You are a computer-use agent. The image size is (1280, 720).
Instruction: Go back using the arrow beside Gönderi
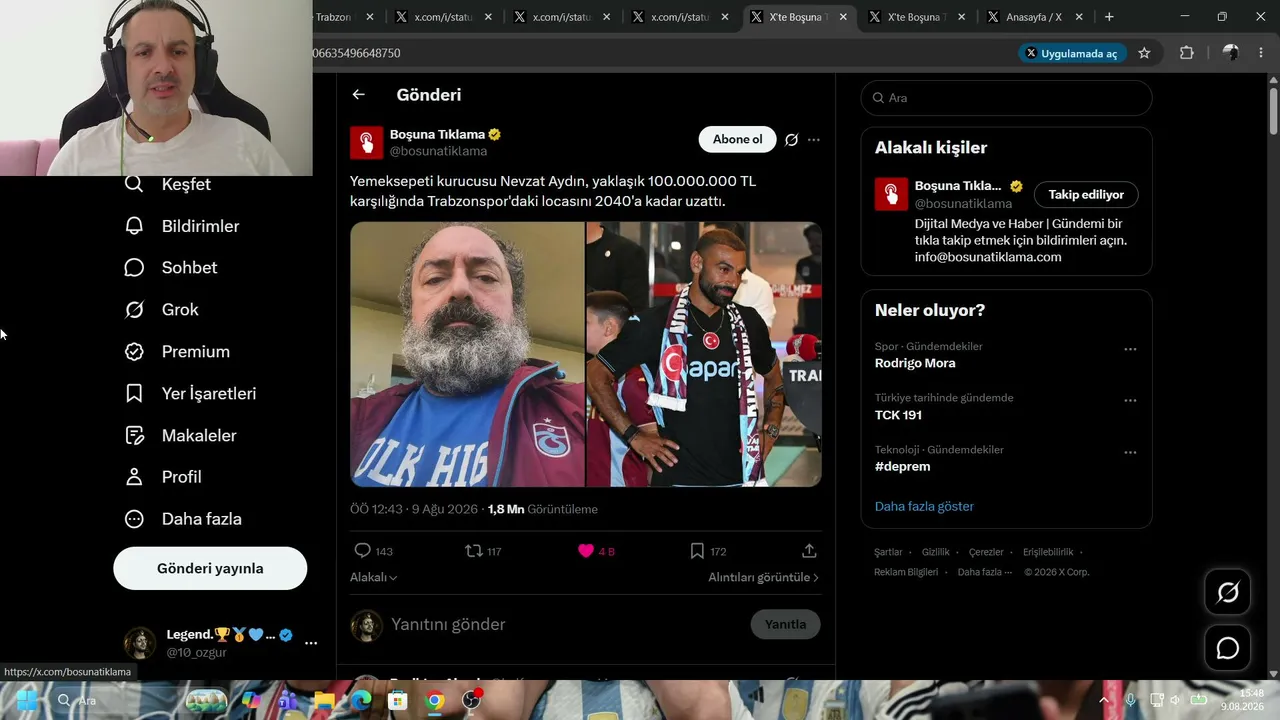click(x=358, y=95)
